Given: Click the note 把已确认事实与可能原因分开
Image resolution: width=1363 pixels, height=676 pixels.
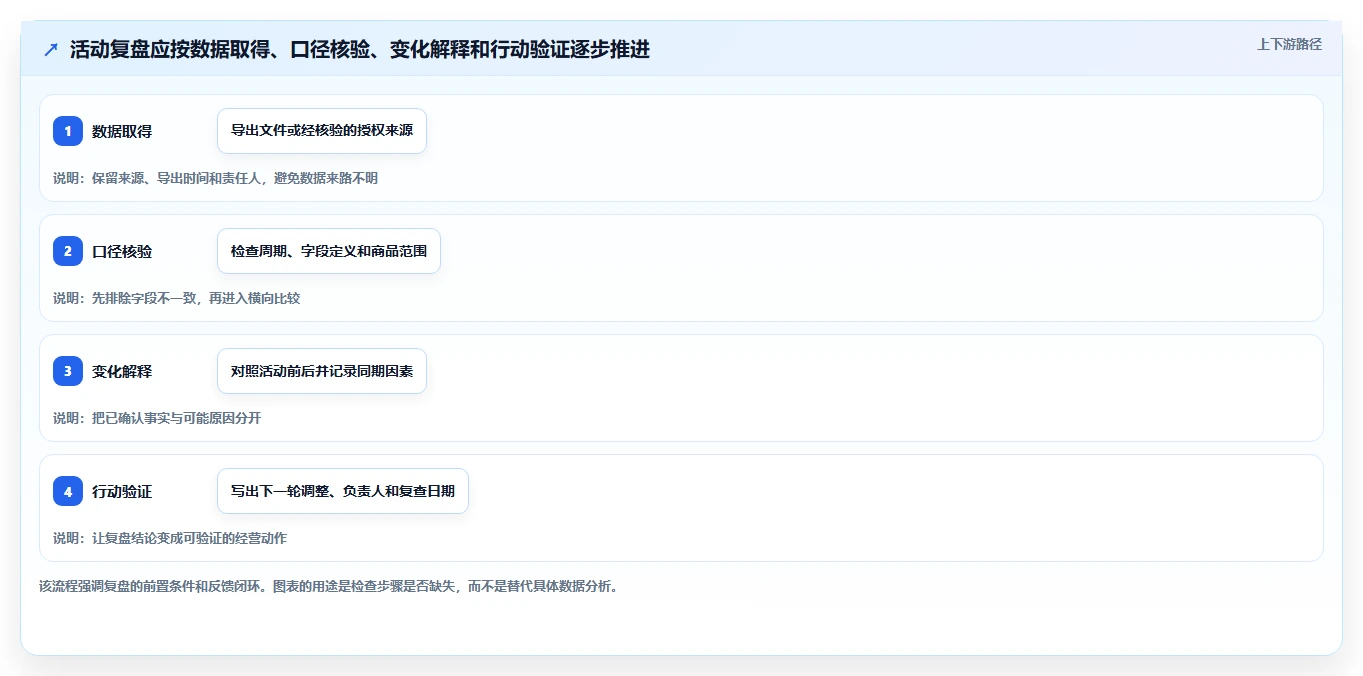Looking at the screenshot, I should point(157,418).
